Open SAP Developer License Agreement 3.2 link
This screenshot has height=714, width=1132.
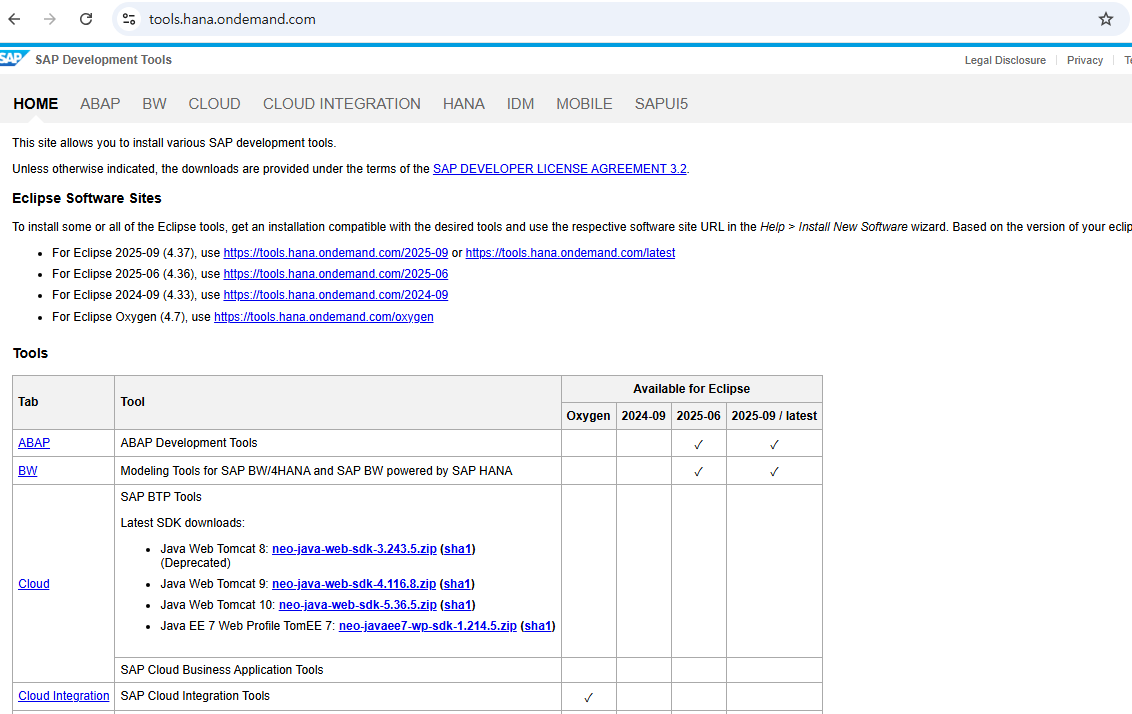(x=560, y=169)
